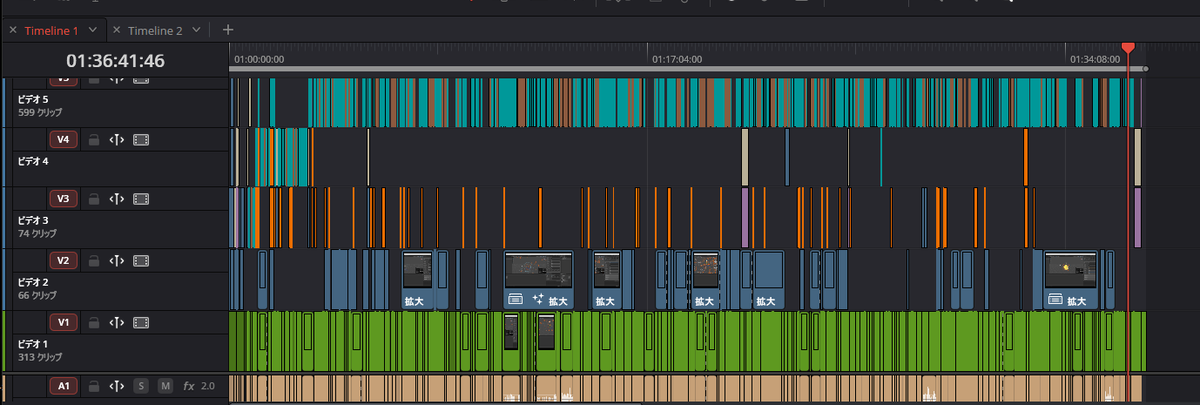Disable video track V2 with filmstrip icon
Screen dimensions: 1200x405
click(141, 261)
